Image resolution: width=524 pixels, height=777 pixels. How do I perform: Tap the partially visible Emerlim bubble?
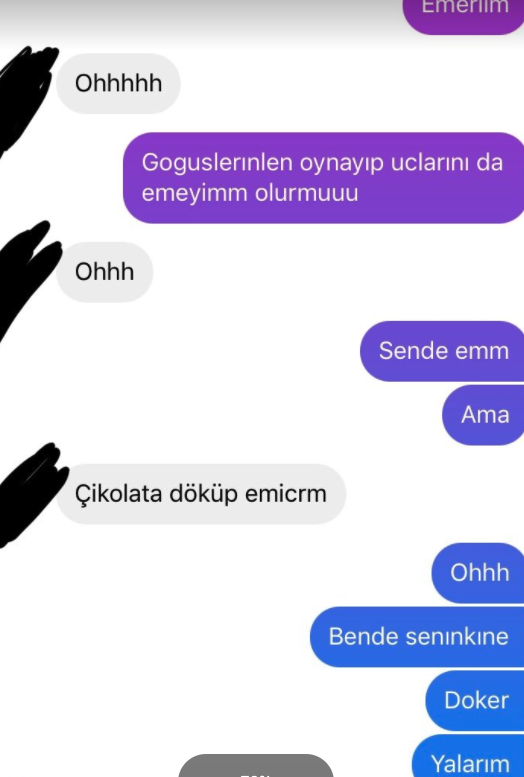click(x=464, y=15)
